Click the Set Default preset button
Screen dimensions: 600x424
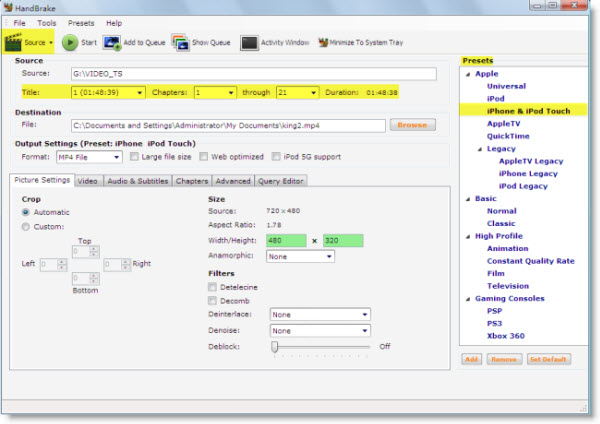[x=548, y=359]
